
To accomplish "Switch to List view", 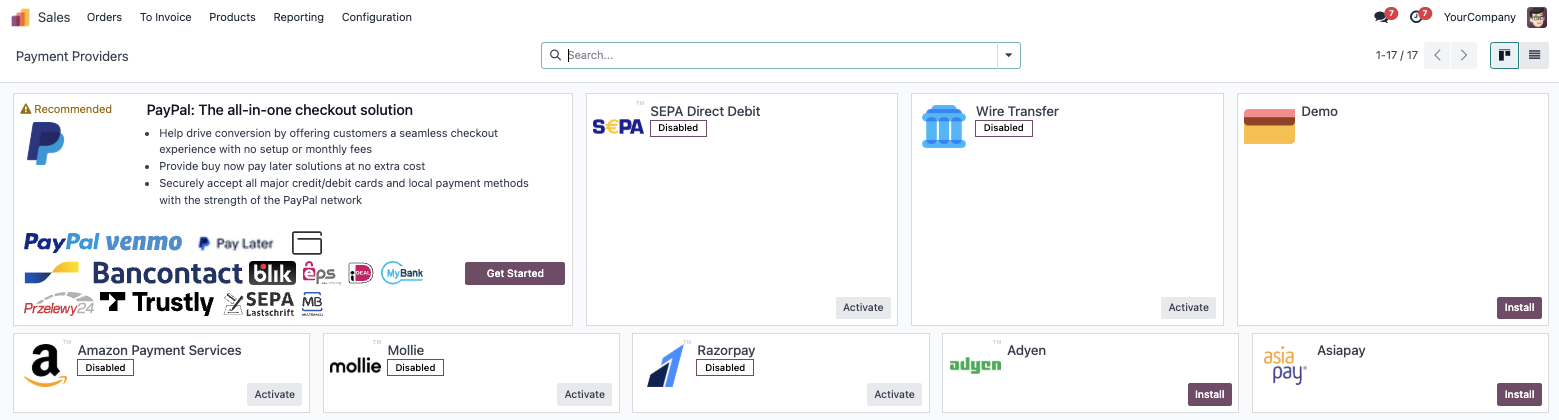I will click(x=1534, y=56).
